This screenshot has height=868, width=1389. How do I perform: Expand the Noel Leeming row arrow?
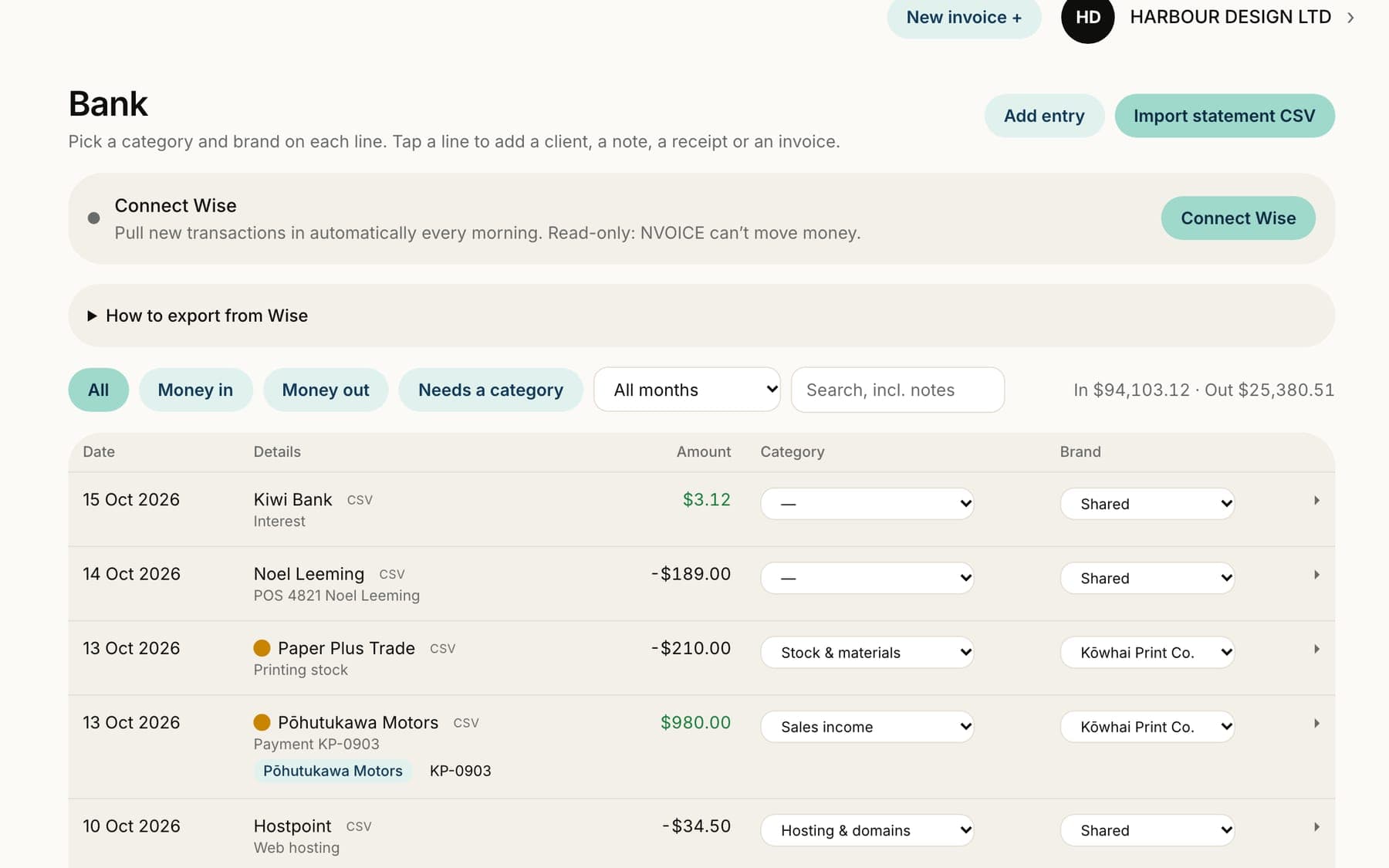[x=1316, y=575]
